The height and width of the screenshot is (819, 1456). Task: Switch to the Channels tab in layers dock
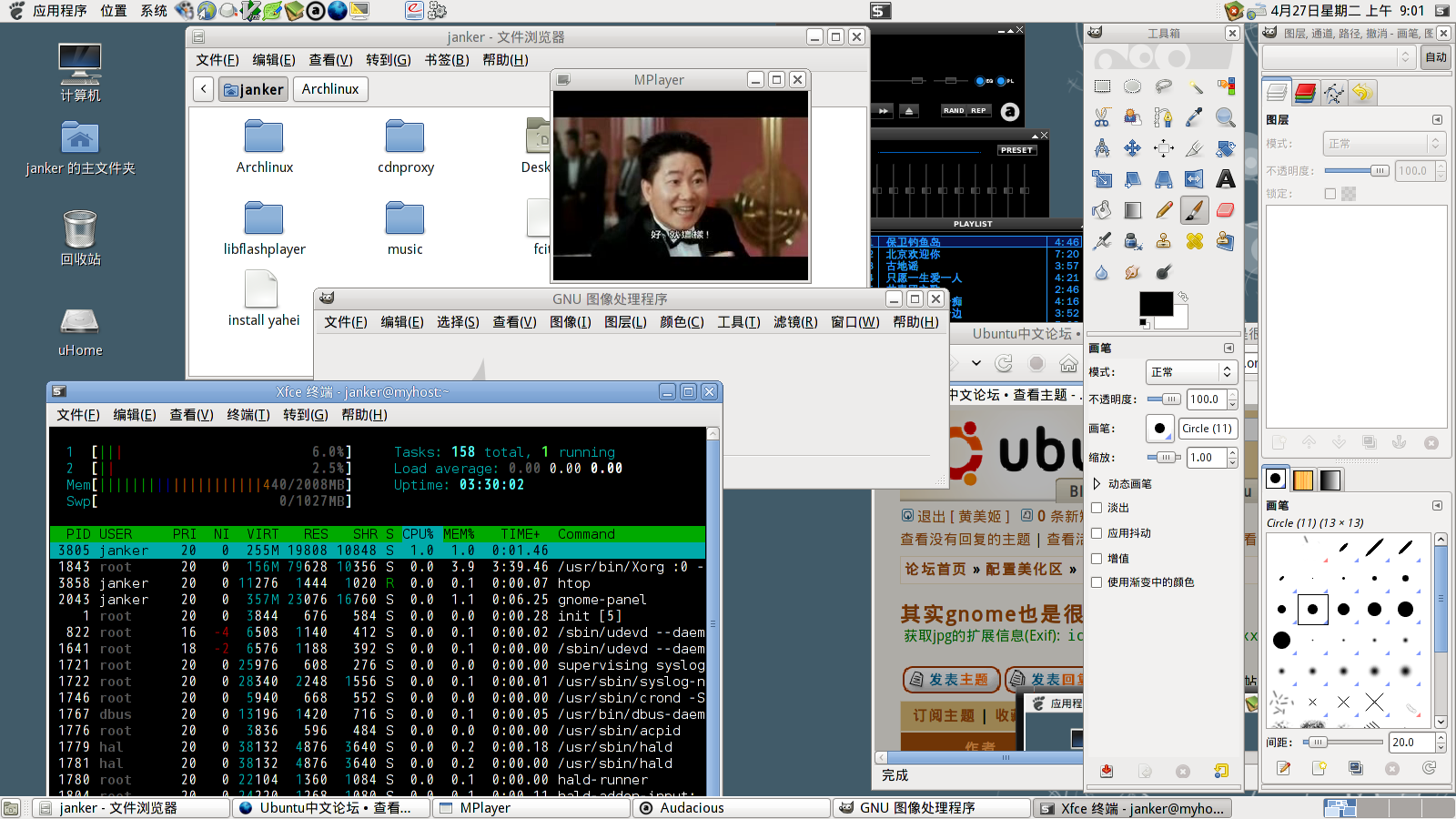click(1305, 92)
